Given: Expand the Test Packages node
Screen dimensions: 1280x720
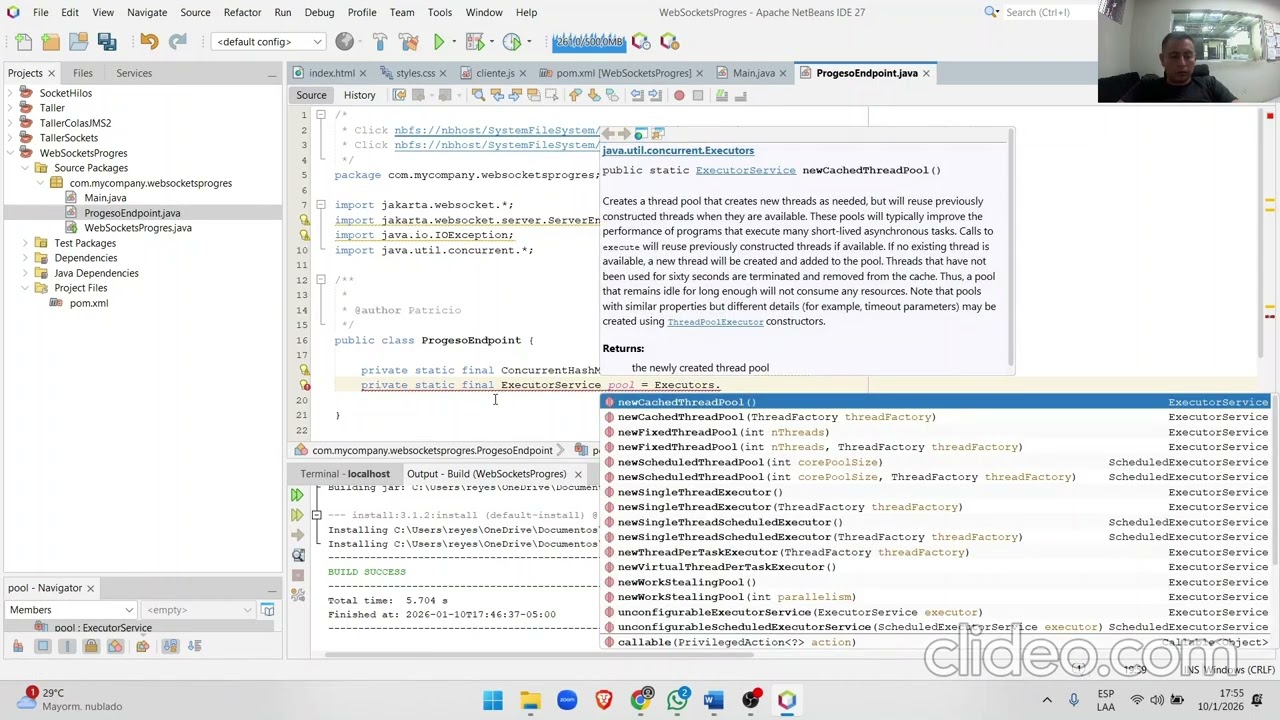Looking at the screenshot, I should click(x=25, y=243).
